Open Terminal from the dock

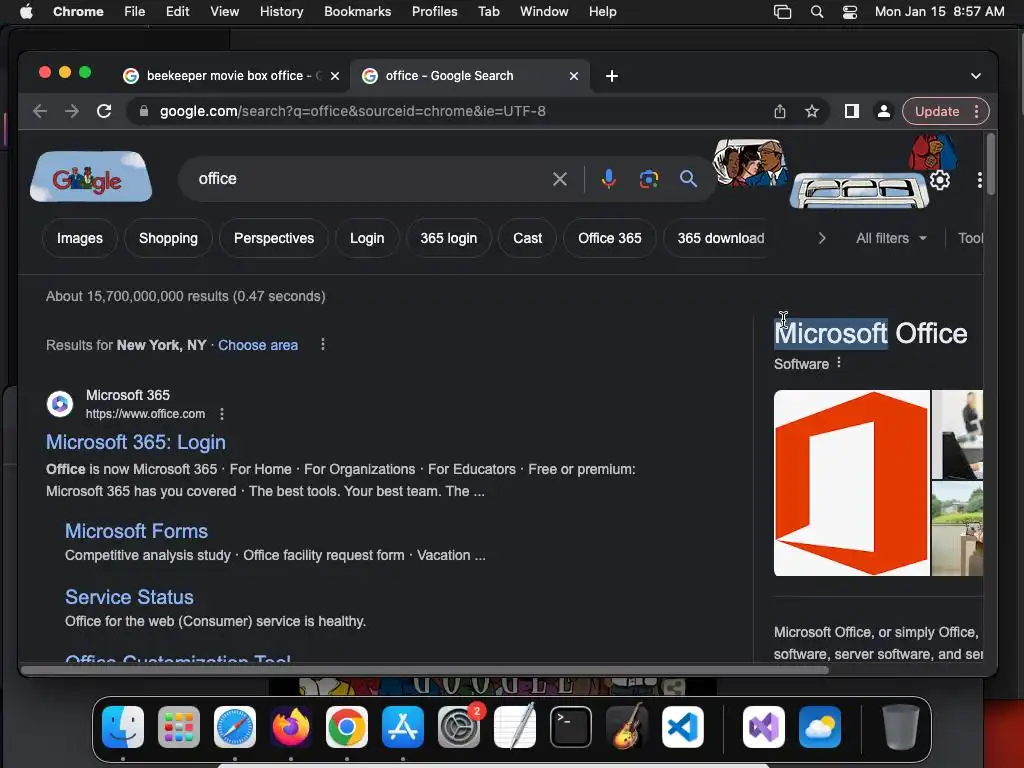(x=571, y=727)
